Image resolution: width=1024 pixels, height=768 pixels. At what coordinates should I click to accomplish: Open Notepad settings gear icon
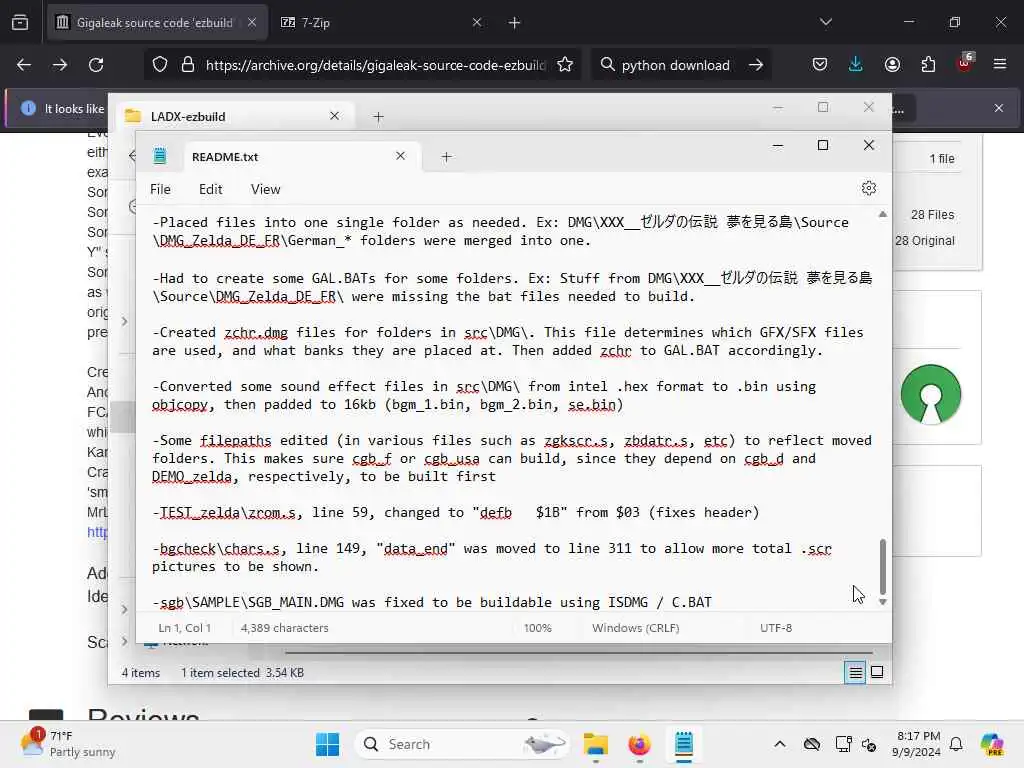(868, 188)
